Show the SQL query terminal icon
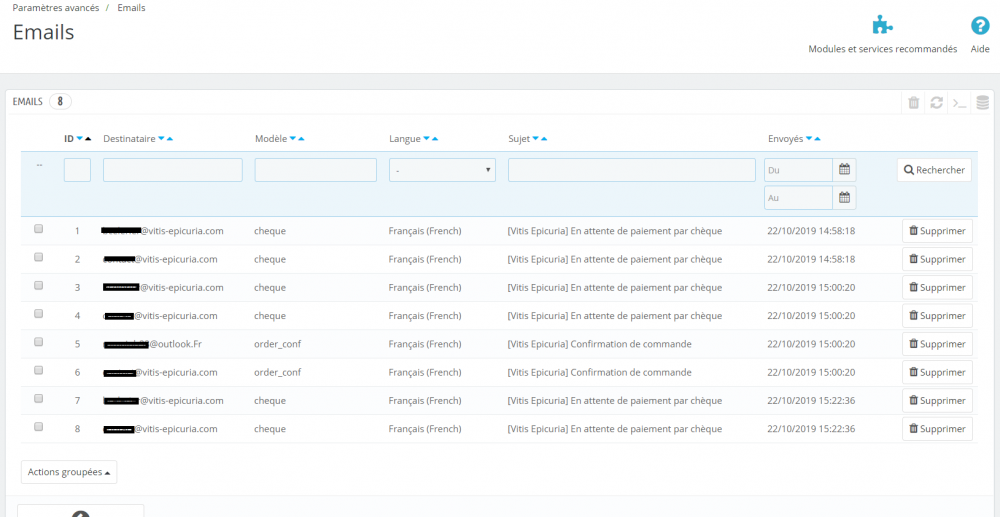This screenshot has height=517, width=1000. click(959, 103)
